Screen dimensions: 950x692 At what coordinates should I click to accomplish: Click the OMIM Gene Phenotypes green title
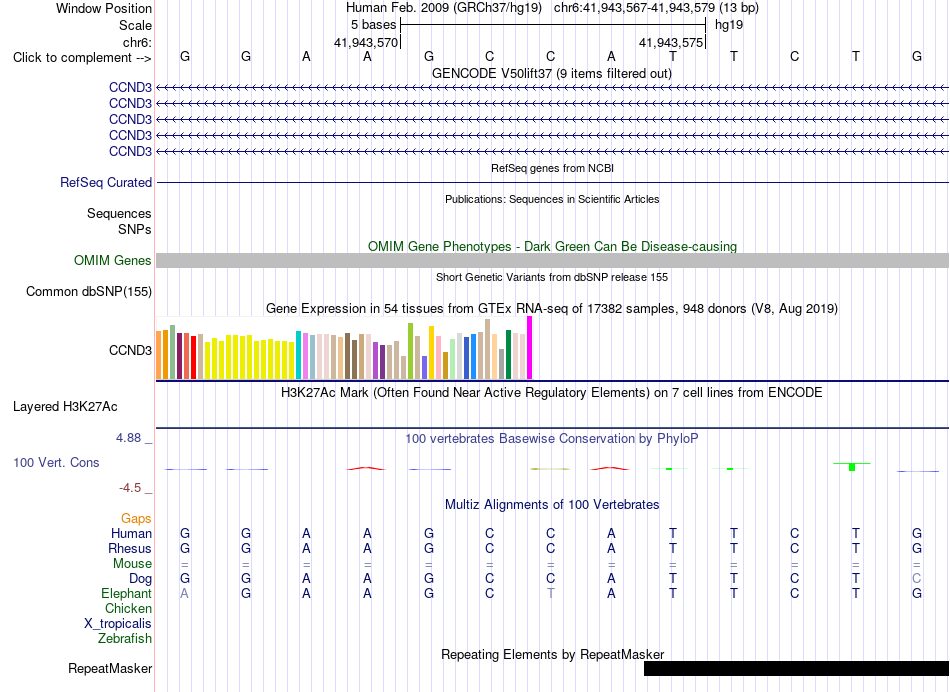click(552, 246)
